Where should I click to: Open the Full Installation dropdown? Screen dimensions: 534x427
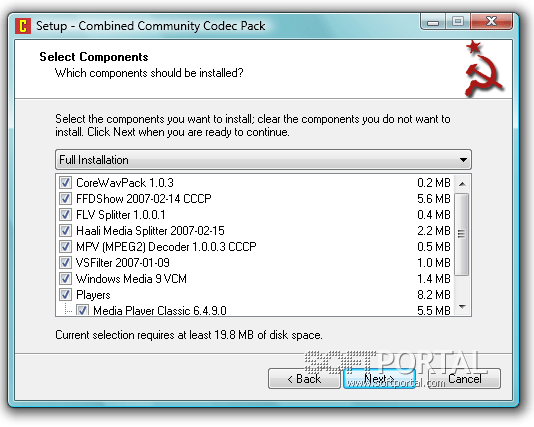[263, 160]
